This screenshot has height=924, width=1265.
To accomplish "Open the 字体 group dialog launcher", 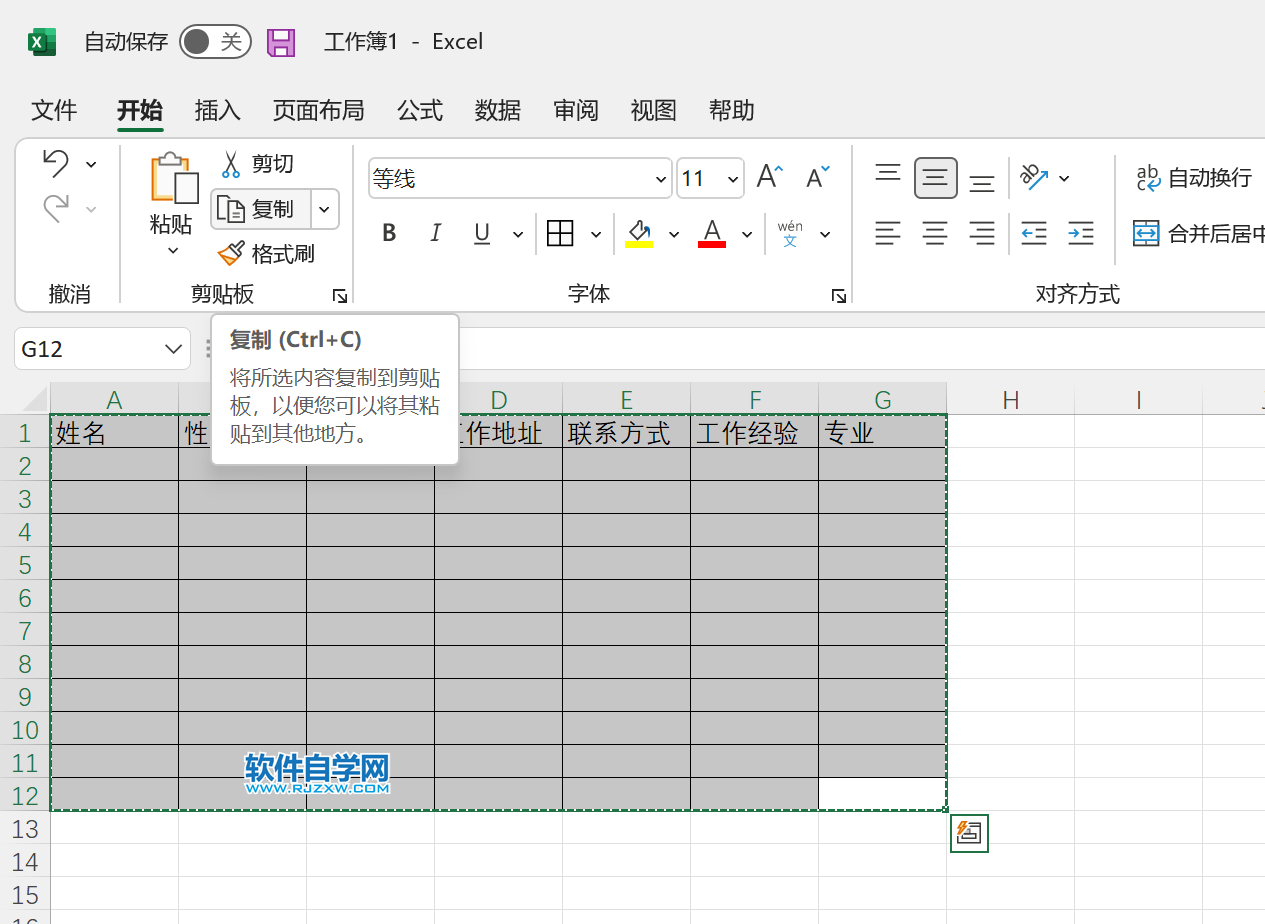I will [x=838, y=295].
